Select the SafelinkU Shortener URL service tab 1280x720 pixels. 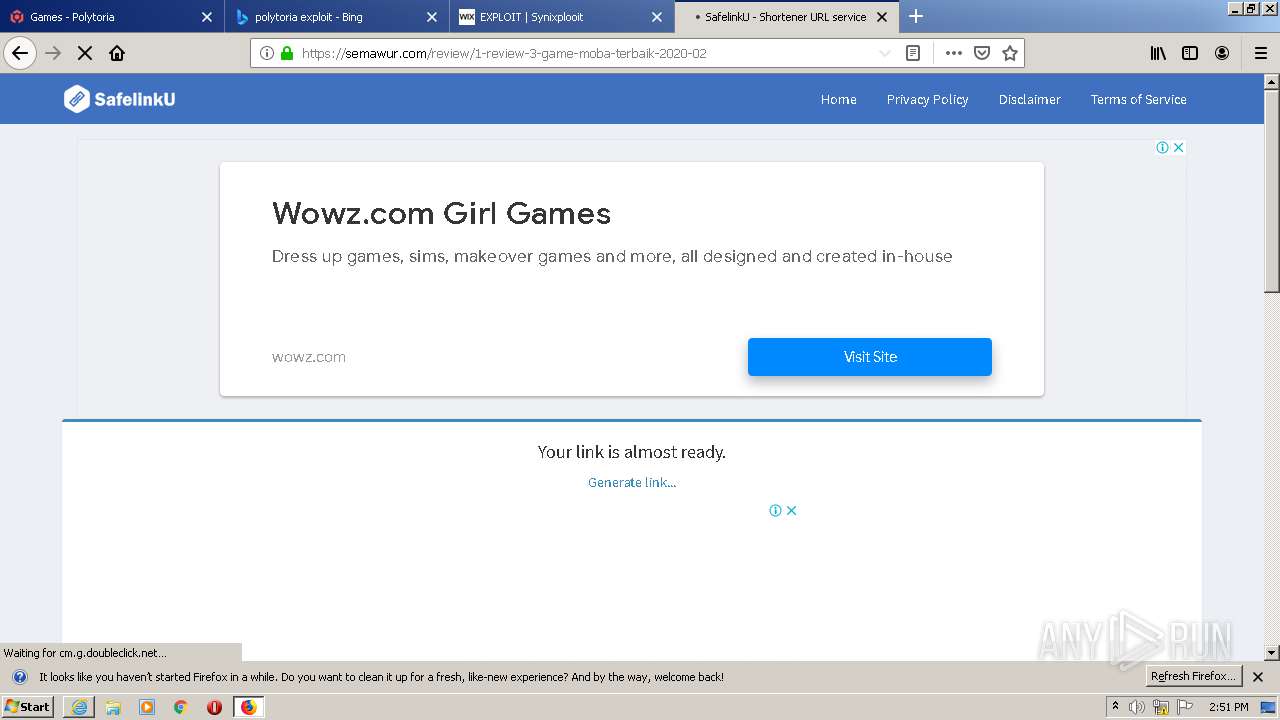pyautogui.click(x=785, y=16)
